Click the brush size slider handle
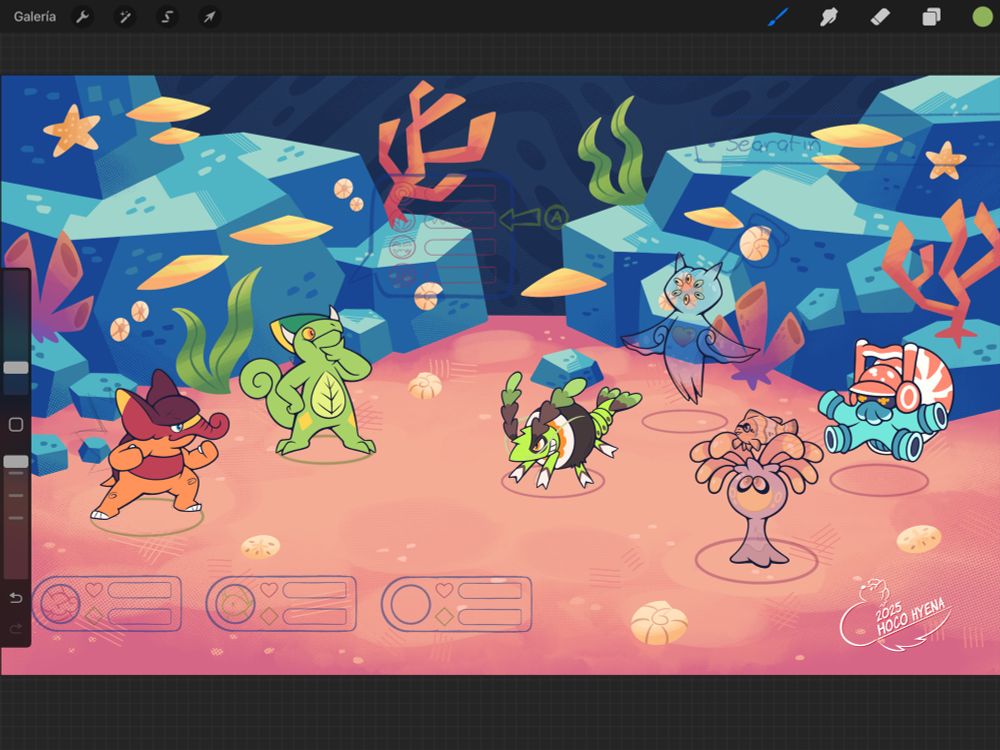Image resolution: width=1000 pixels, height=750 pixels. (16, 368)
